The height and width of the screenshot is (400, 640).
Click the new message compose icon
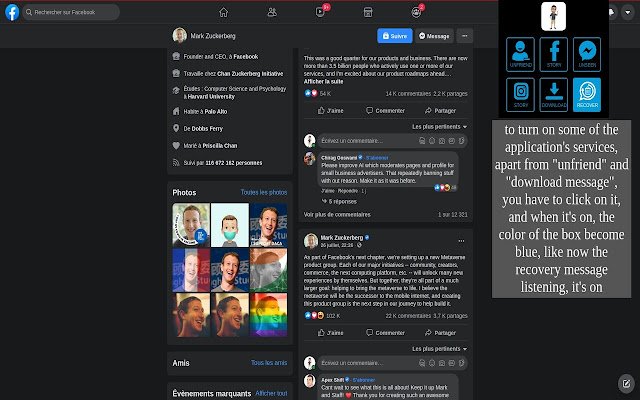(x=626, y=383)
